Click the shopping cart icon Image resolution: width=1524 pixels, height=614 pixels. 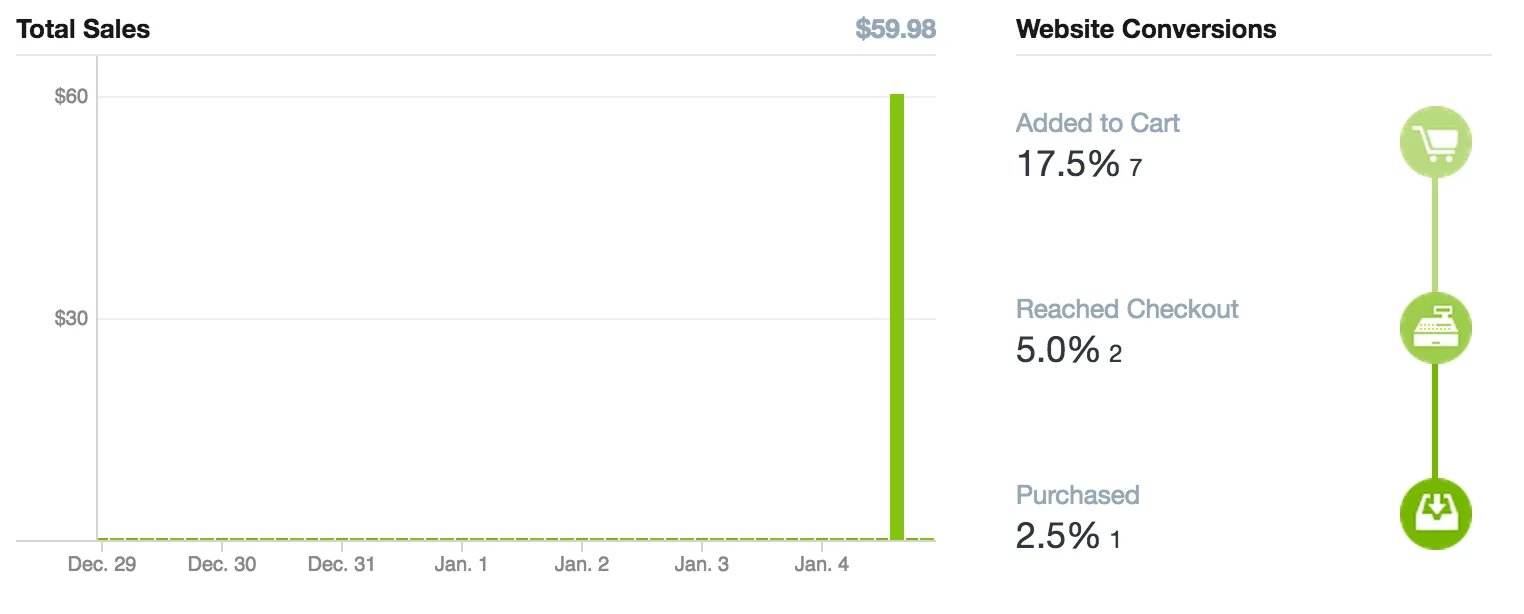[1435, 143]
